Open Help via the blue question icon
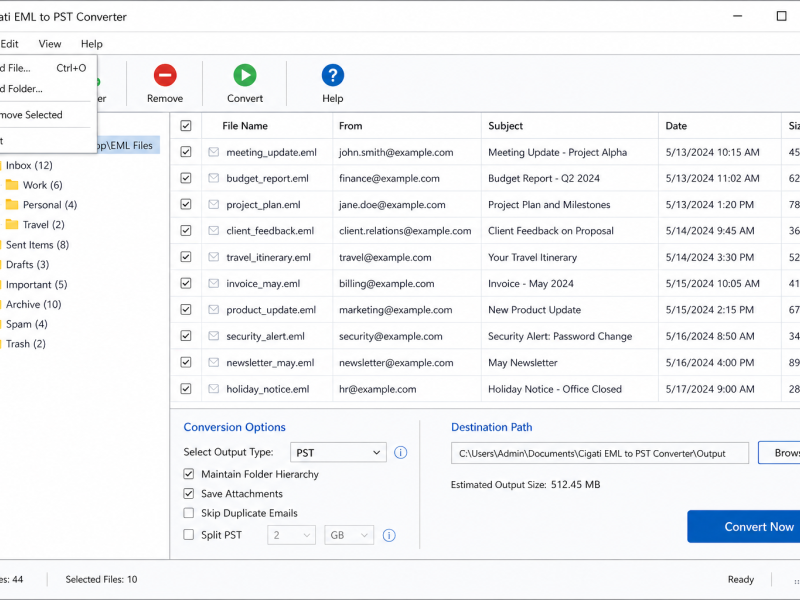 [x=333, y=75]
